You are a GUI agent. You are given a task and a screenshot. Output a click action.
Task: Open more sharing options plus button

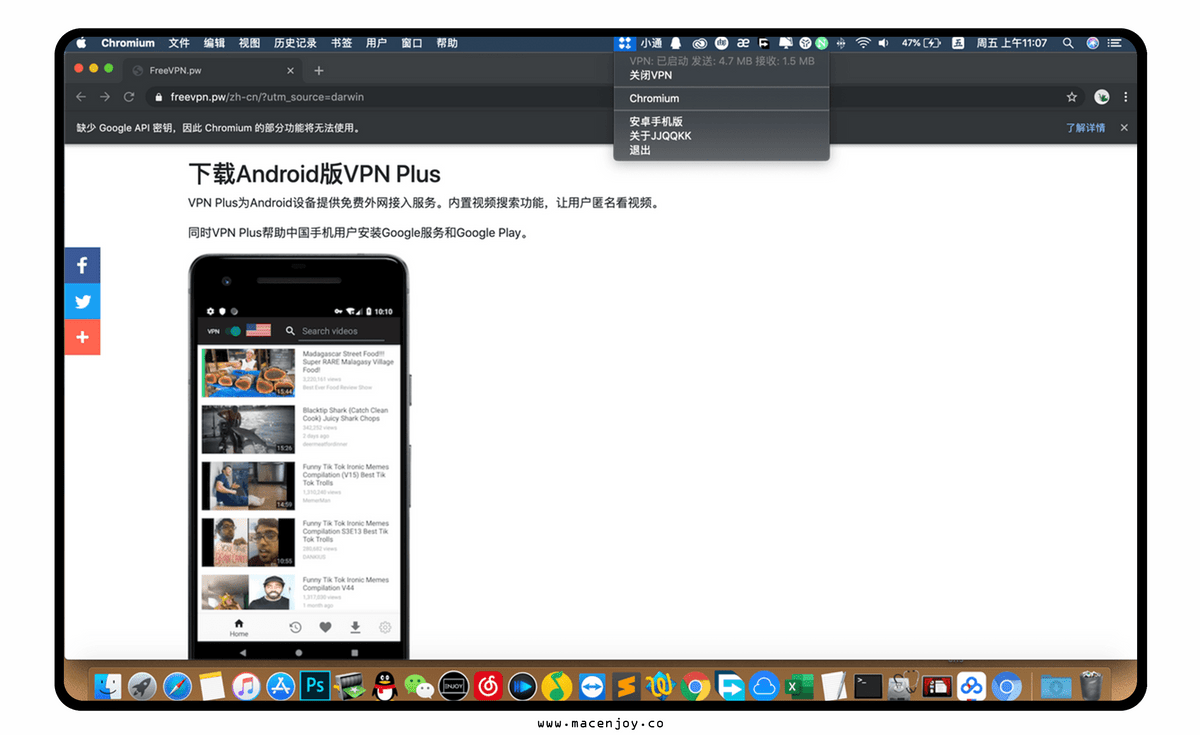[x=82, y=338]
